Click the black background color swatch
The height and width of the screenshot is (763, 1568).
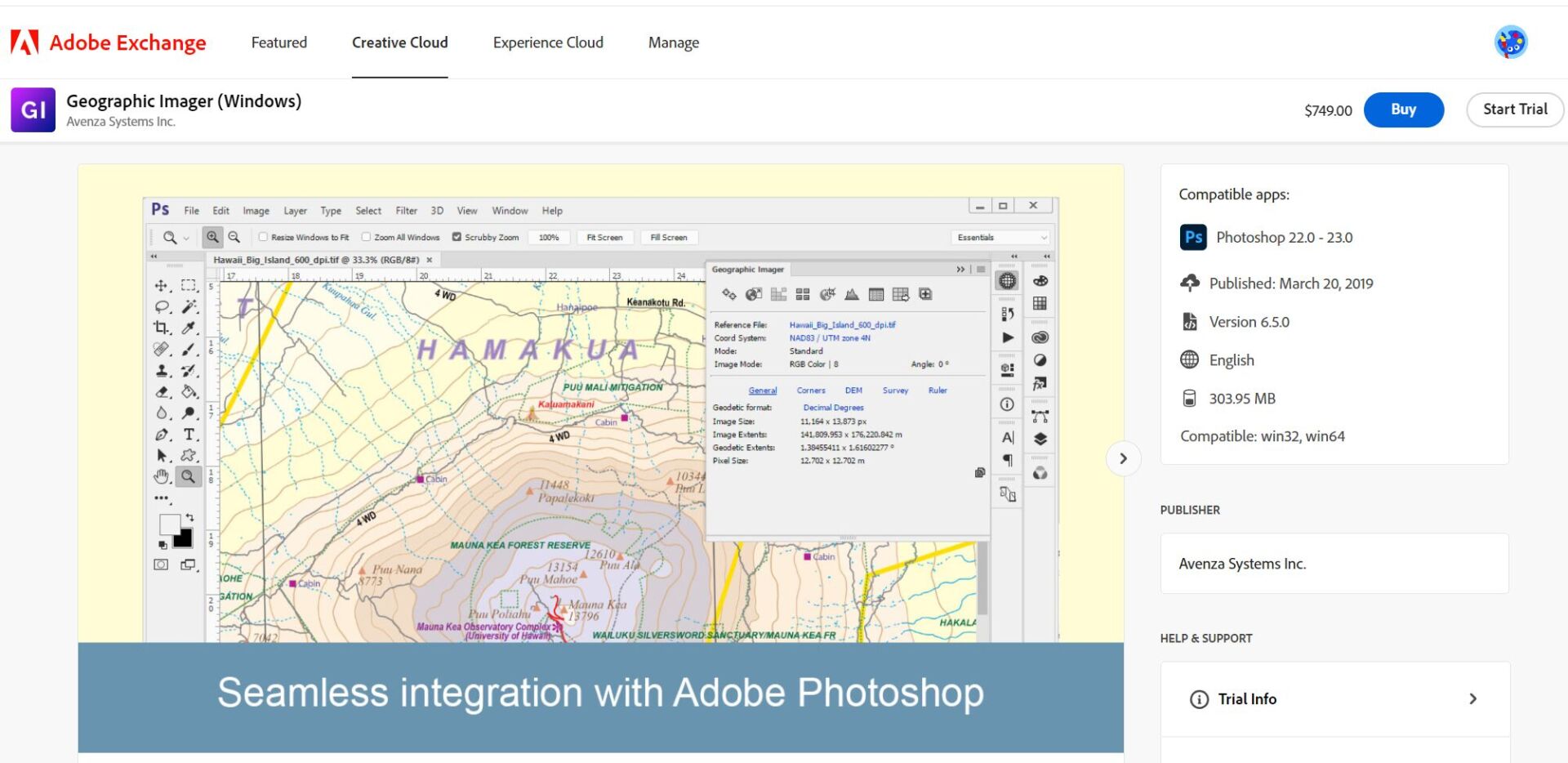[x=185, y=538]
